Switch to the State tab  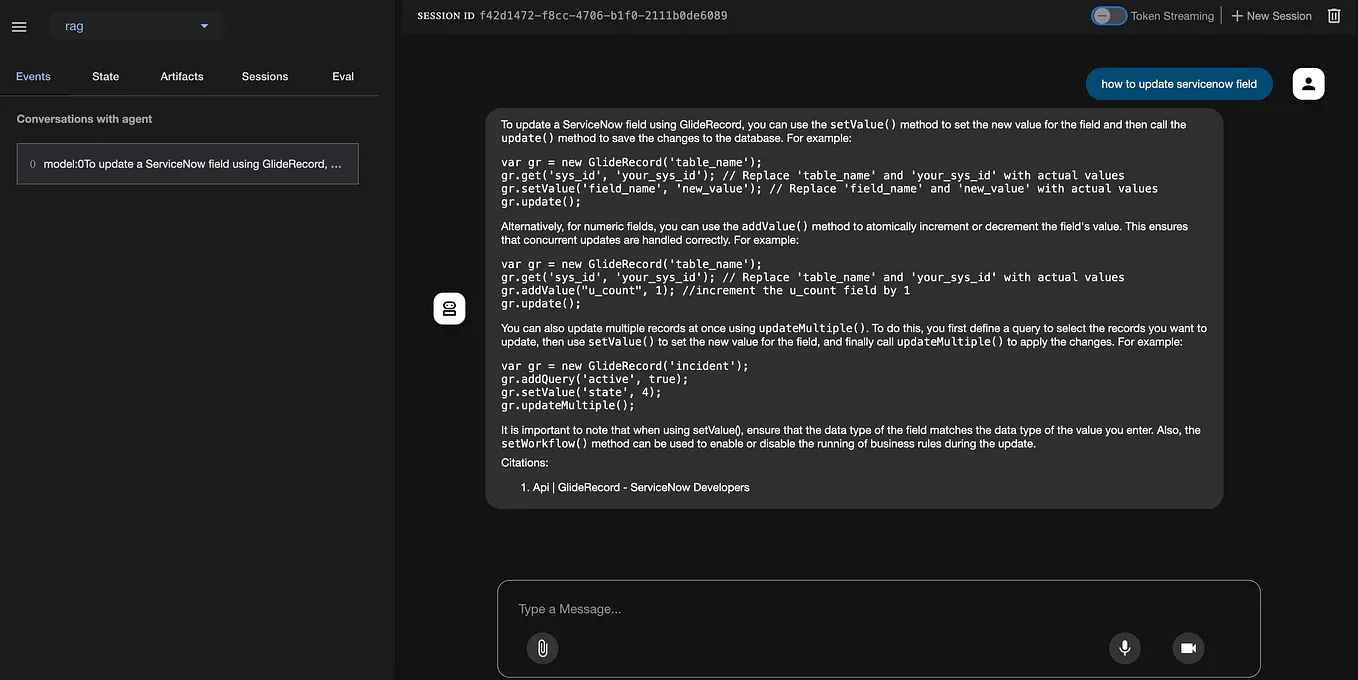pos(105,76)
